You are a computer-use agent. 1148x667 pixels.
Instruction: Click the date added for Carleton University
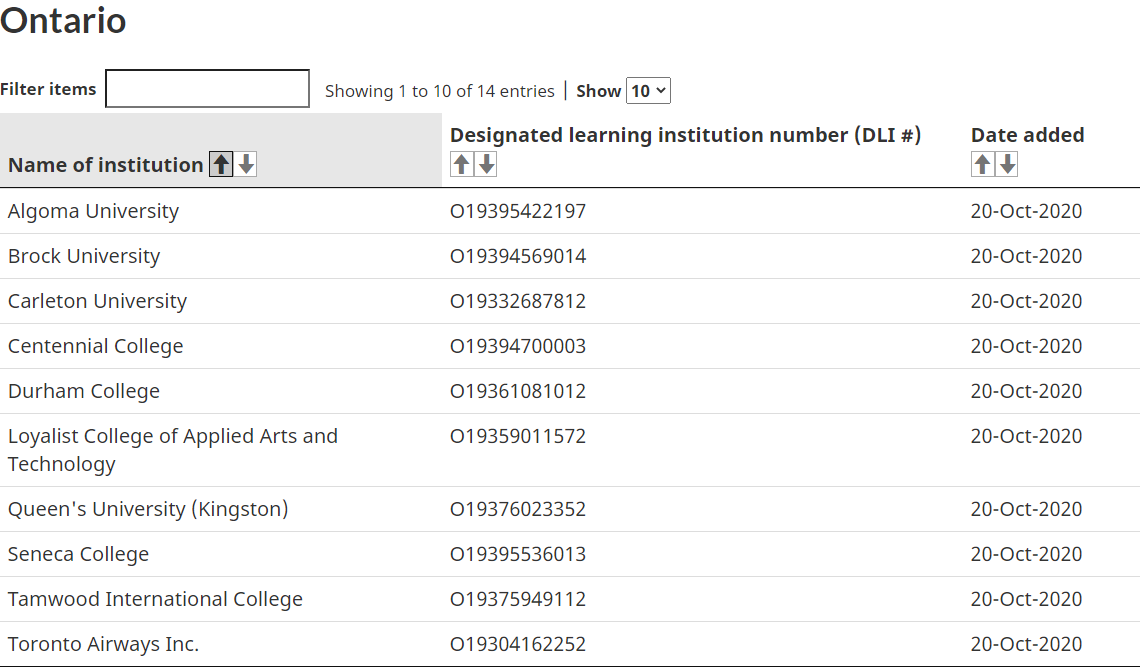click(x=1026, y=301)
